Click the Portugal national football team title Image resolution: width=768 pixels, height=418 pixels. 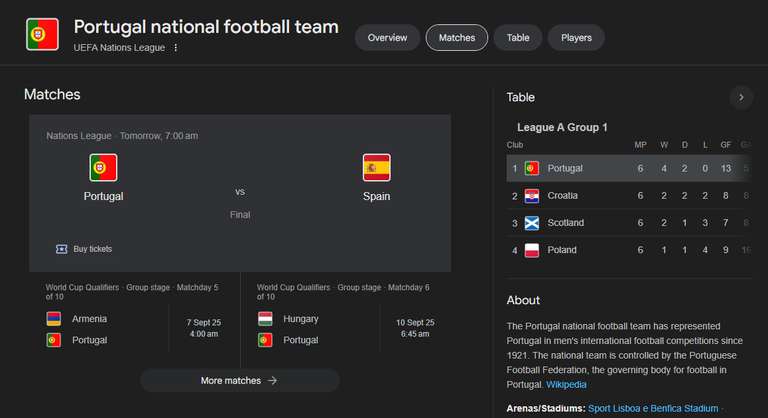206,27
